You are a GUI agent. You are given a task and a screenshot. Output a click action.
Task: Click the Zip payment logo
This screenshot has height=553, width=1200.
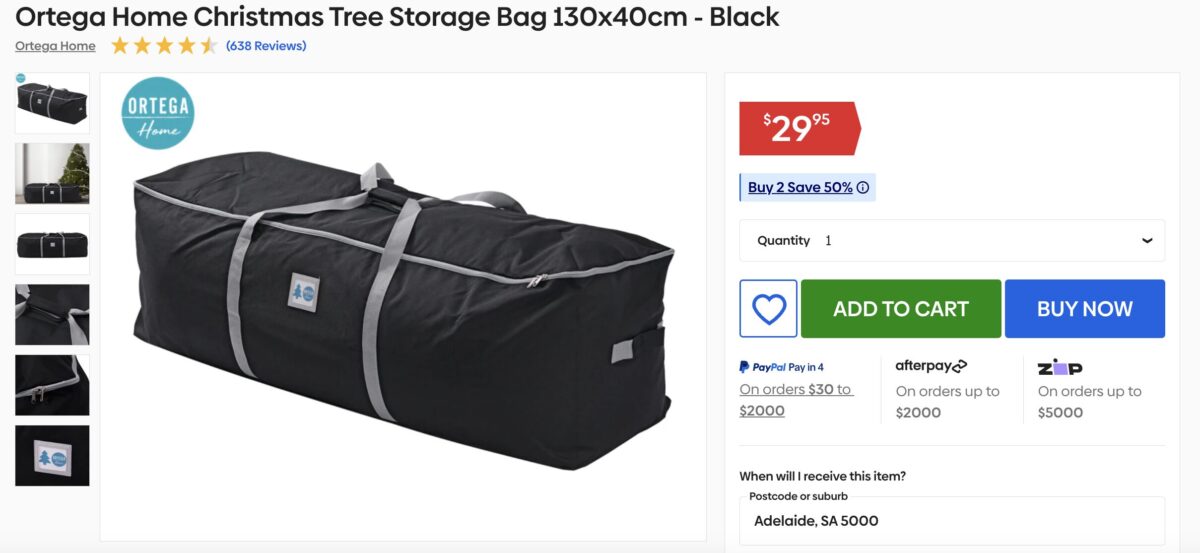[1059, 367]
